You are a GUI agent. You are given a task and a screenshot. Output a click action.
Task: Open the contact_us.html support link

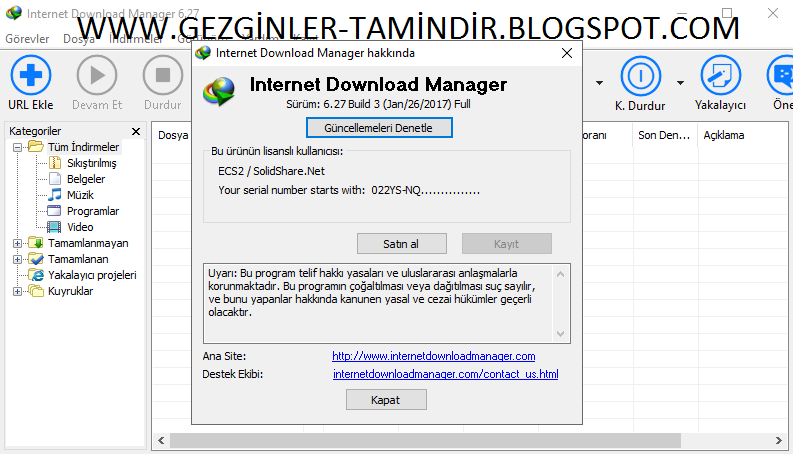coord(446,375)
